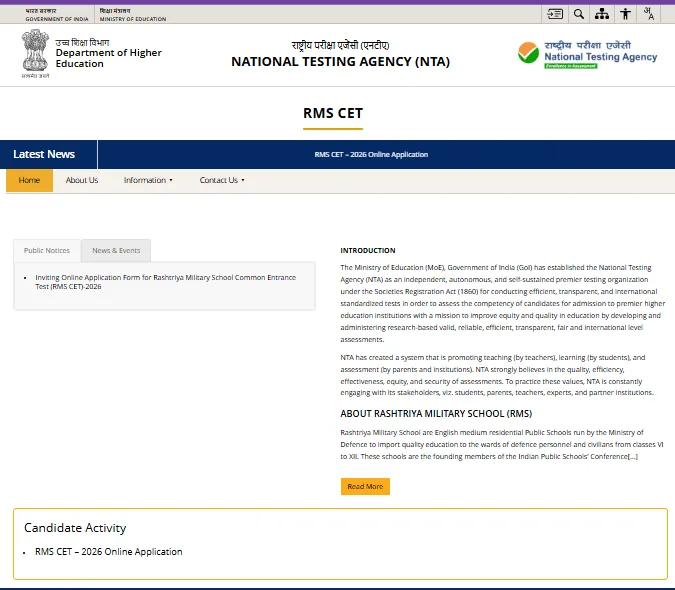Go to the Home menu item
This screenshot has height=590, width=675.
[29, 180]
